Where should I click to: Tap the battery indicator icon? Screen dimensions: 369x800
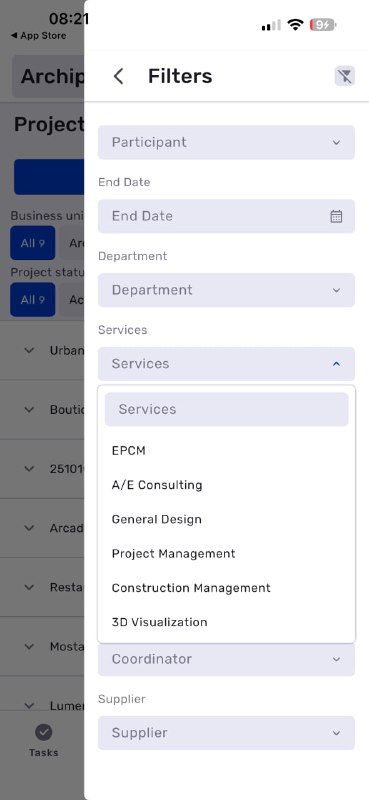click(323, 24)
